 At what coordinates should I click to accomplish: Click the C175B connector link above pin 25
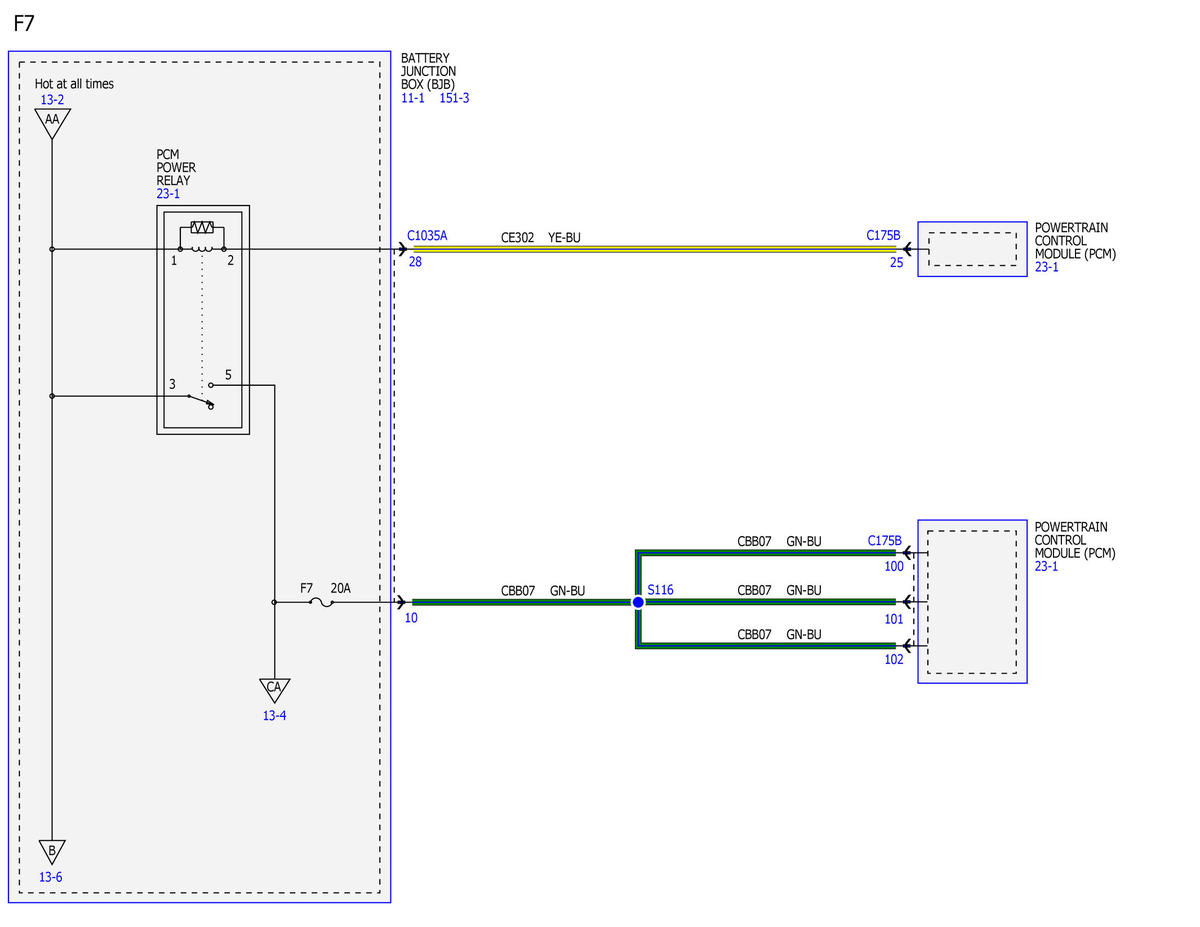(883, 236)
